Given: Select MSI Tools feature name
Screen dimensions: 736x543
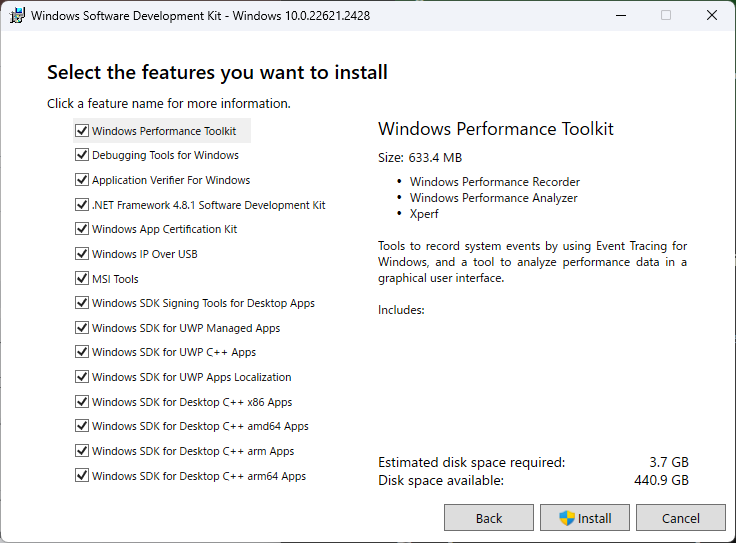Looking at the screenshot, I should 115,279.
